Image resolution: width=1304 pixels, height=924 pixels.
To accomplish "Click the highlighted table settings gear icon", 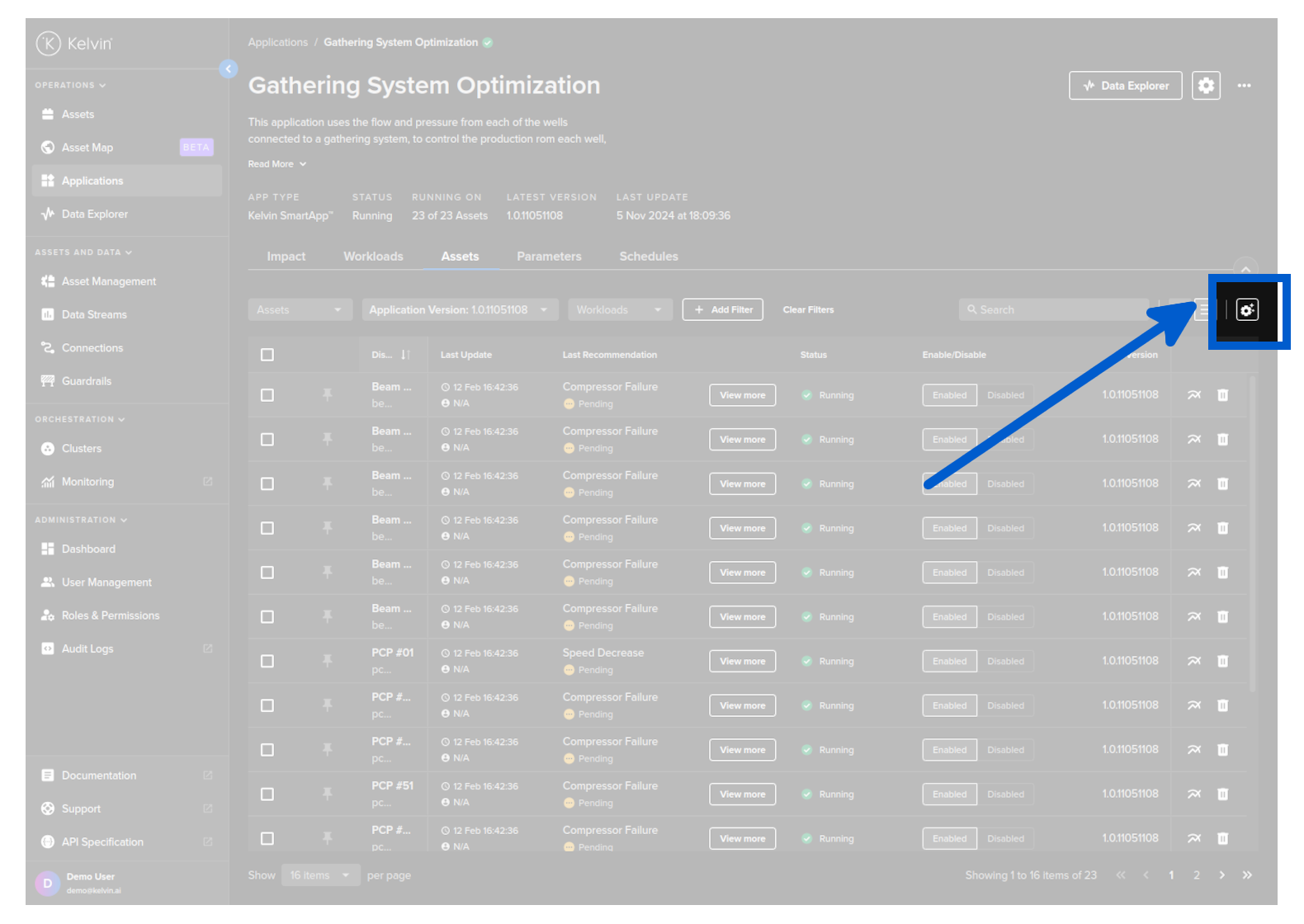I will point(1247,310).
